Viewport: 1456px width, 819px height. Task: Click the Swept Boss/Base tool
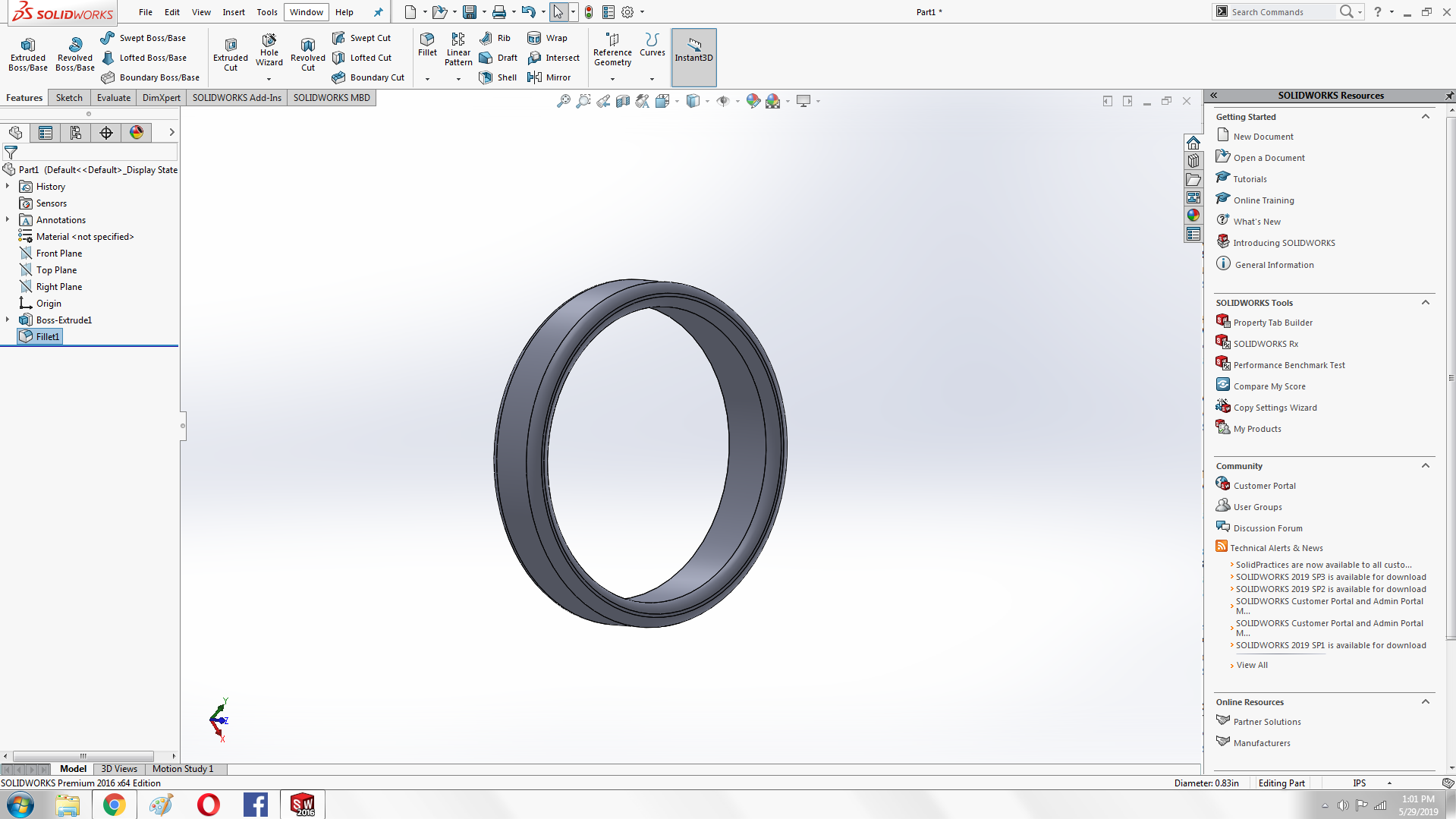point(143,38)
